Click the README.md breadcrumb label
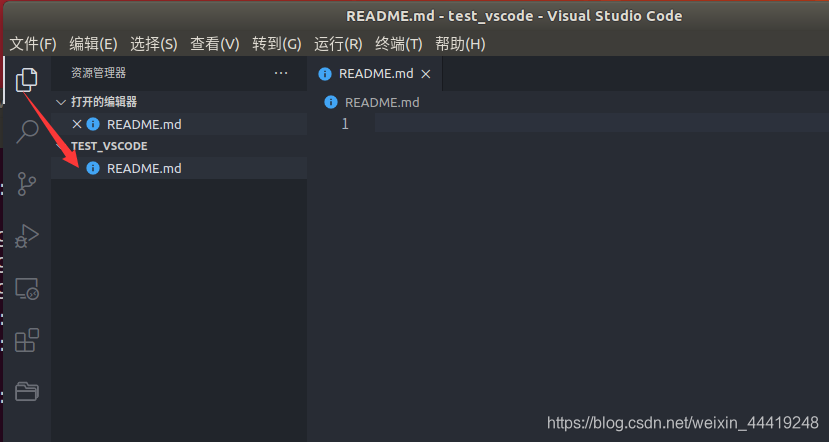This screenshot has height=442, width=829. 382,102
